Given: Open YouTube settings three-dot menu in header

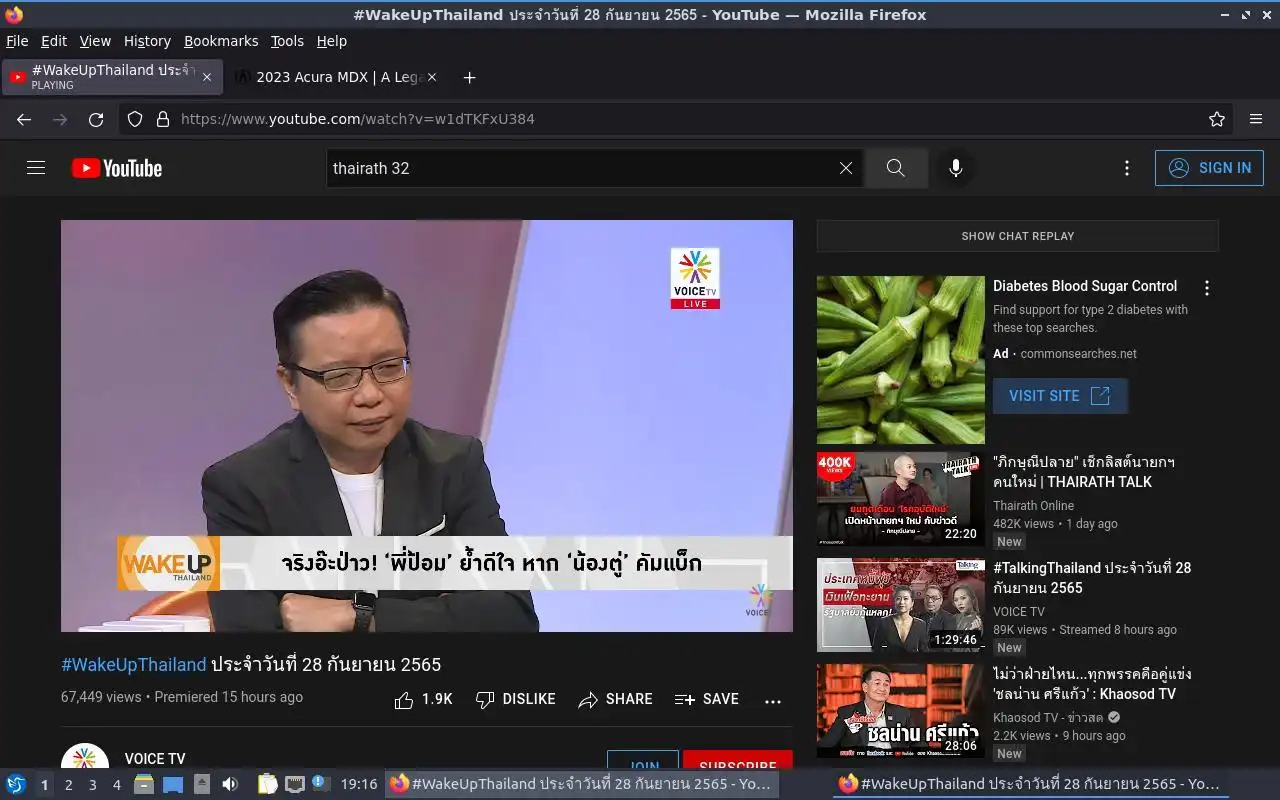Looking at the screenshot, I should (x=1127, y=168).
